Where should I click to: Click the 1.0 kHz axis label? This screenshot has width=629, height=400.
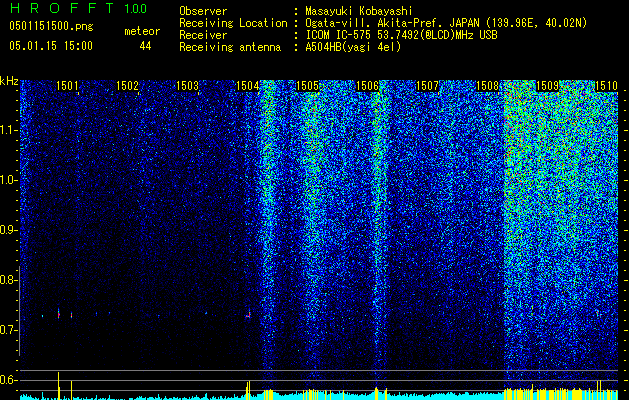point(8,180)
